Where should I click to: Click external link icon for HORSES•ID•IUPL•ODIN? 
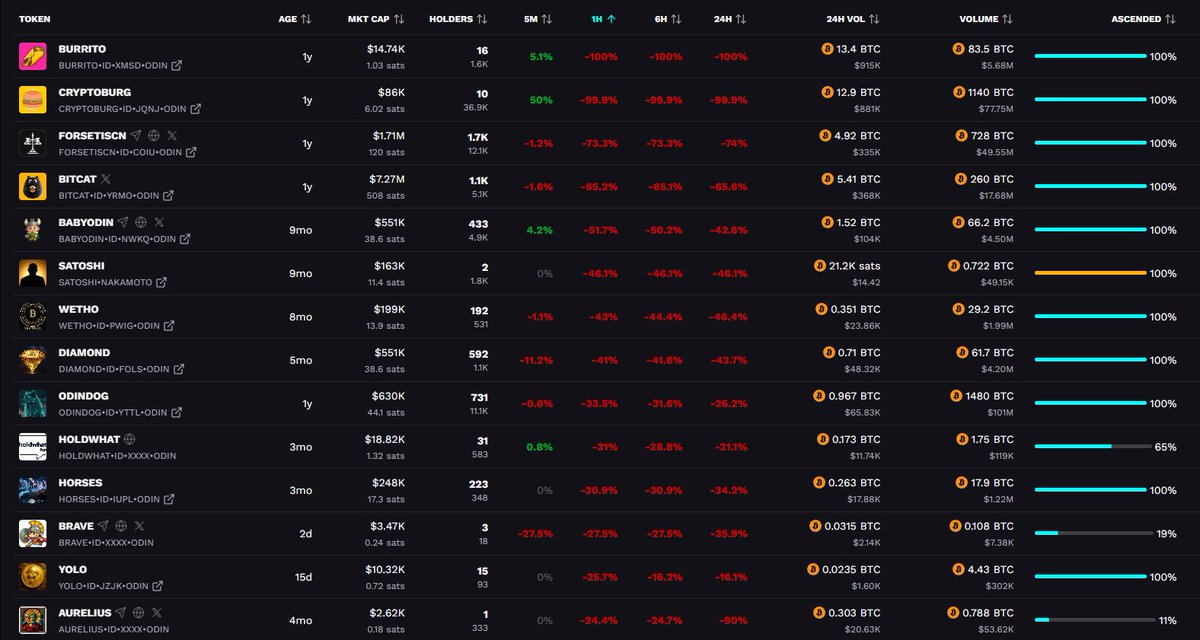(x=168, y=499)
